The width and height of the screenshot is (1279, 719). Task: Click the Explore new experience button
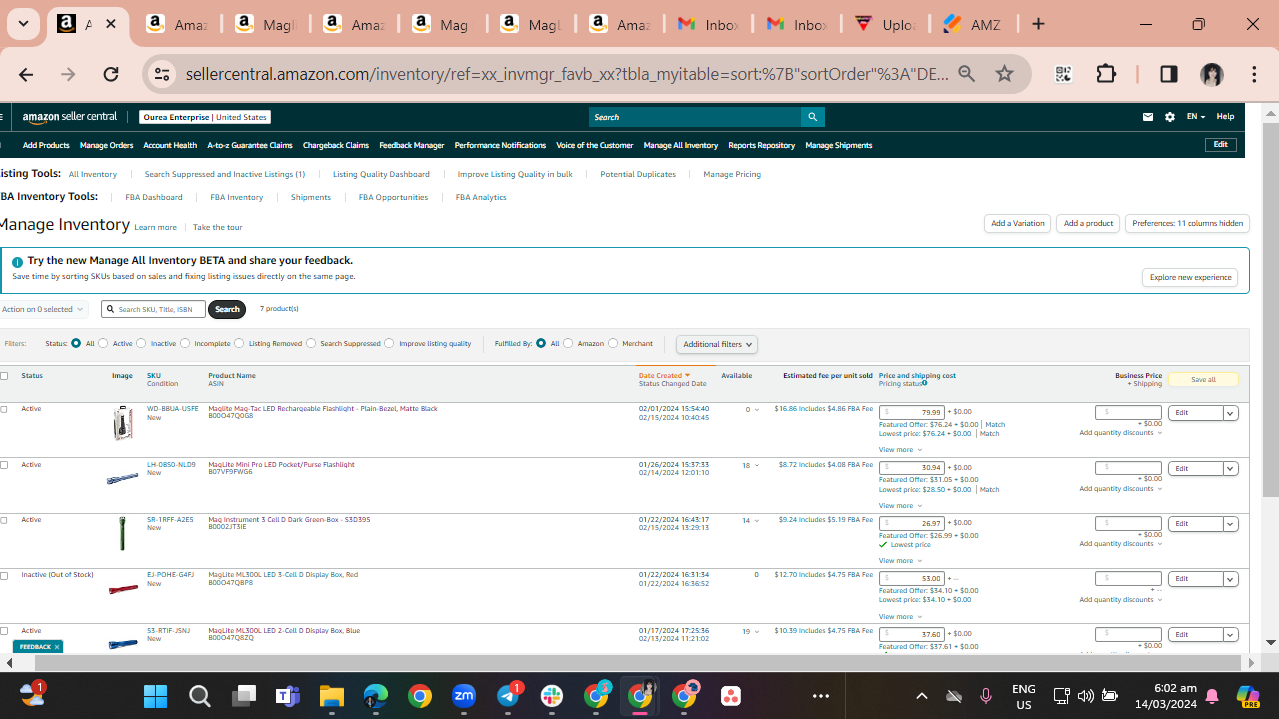[1190, 277]
